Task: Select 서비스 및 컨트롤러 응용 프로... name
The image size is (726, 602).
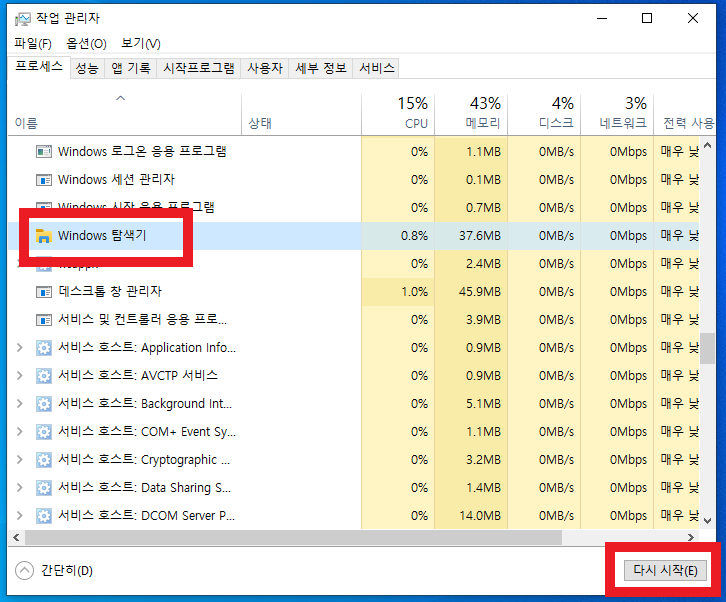Action: [143, 320]
